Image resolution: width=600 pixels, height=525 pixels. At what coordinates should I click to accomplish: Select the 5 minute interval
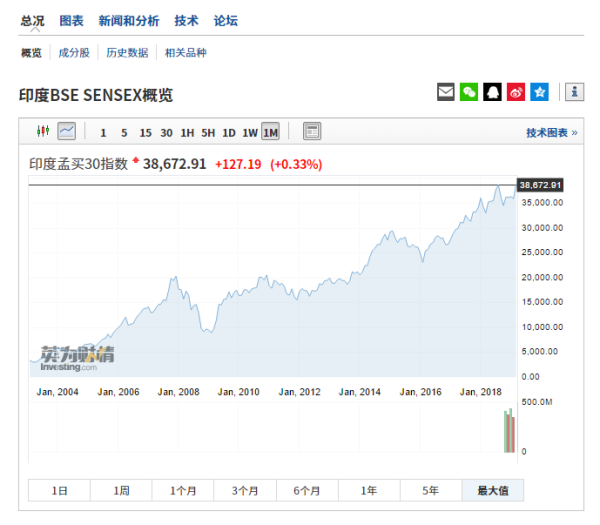click(x=124, y=133)
